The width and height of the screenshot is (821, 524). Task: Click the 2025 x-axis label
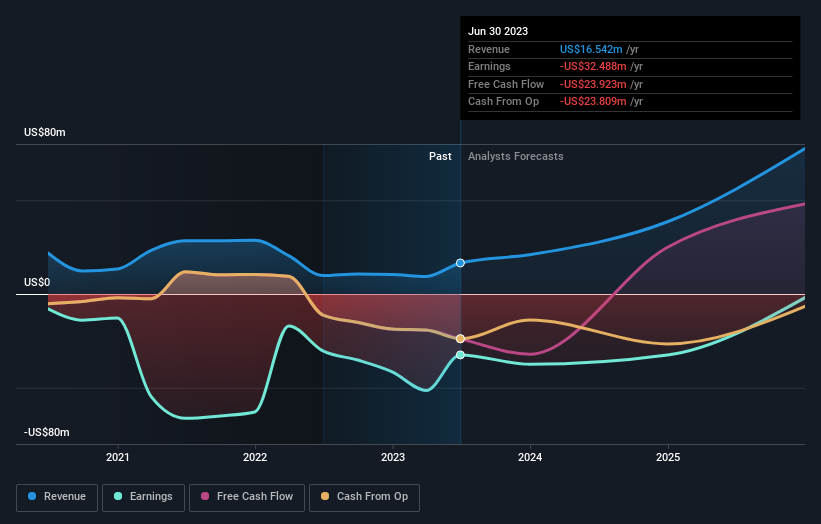[x=668, y=458]
